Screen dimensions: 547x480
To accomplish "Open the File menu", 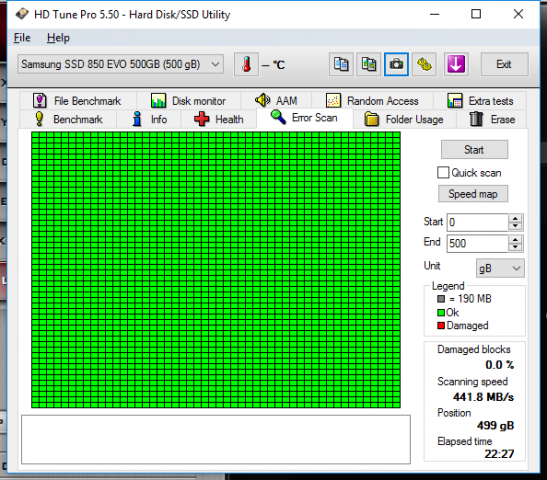I will (22, 38).
